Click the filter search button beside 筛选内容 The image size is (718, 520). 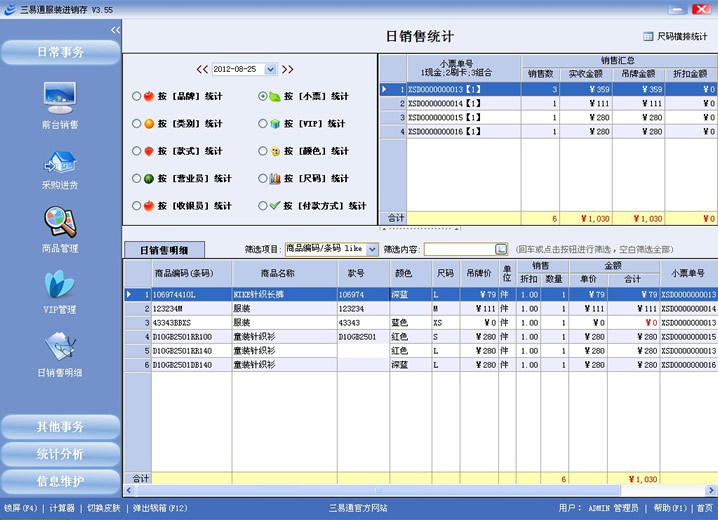pyautogui.click(x=501, y=249)
